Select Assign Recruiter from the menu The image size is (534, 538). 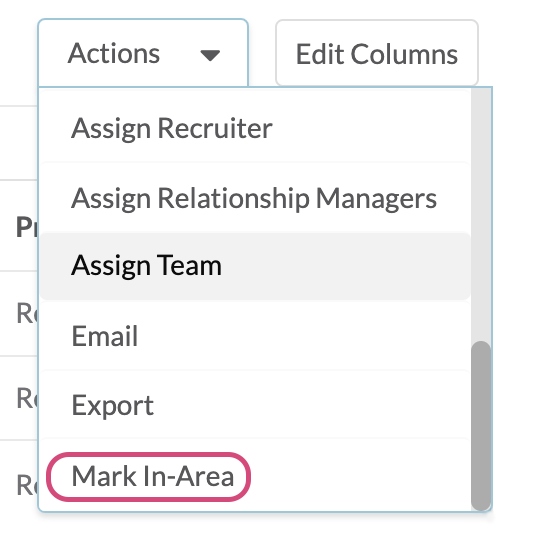(255, 128)
